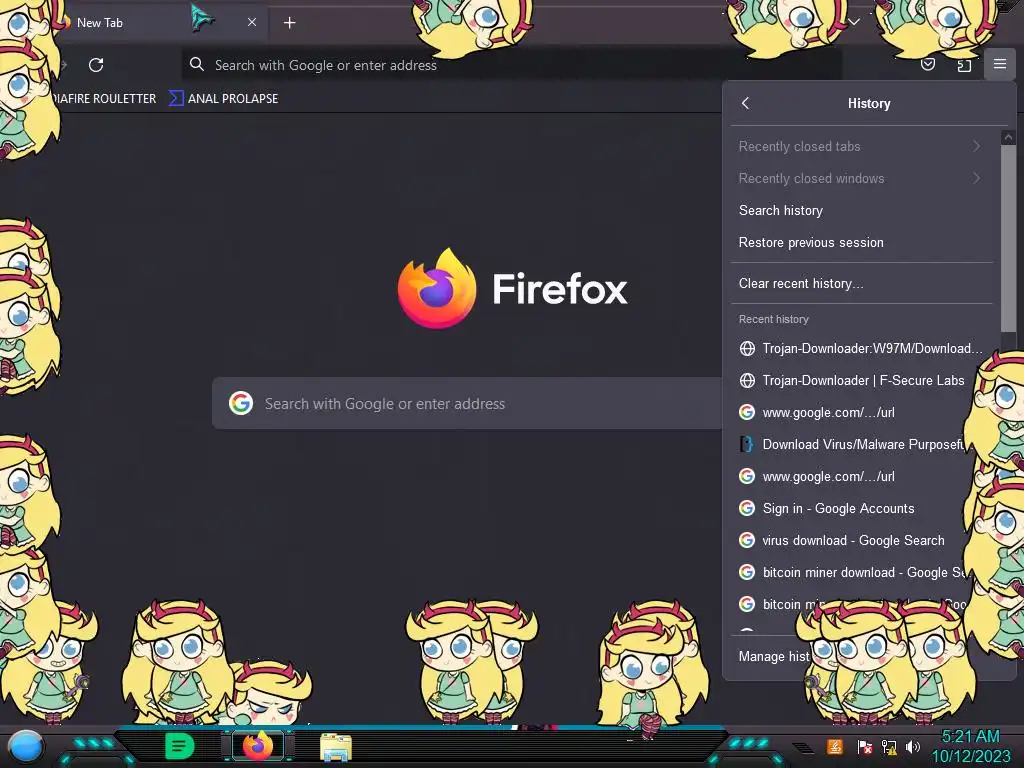Open virus download - Google Search entry
This screenshot has height=768, width=1024.
pyautogui.click(x=860, y=540)
